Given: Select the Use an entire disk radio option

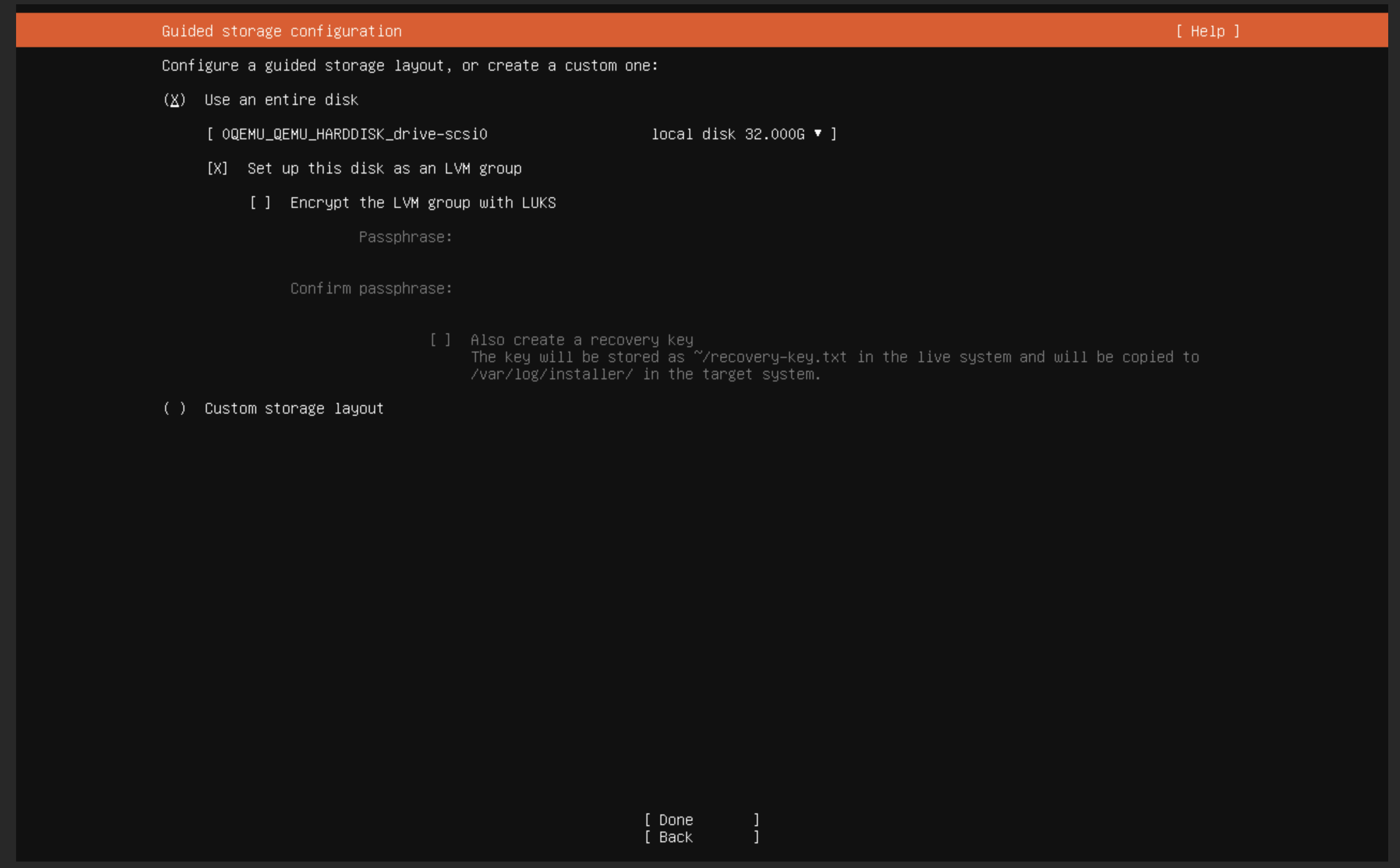Looking at the screenshot, I should click(x=175, y=100).
